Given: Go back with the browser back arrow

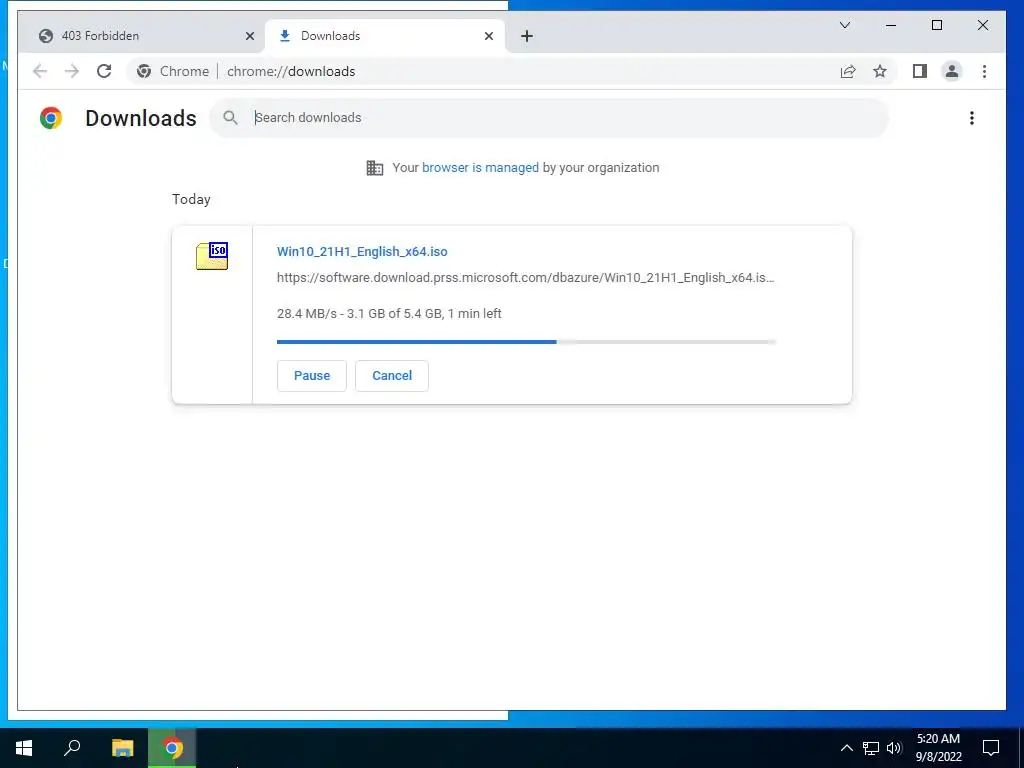Looking at the screenshot, I should click(x=40, y=71).
